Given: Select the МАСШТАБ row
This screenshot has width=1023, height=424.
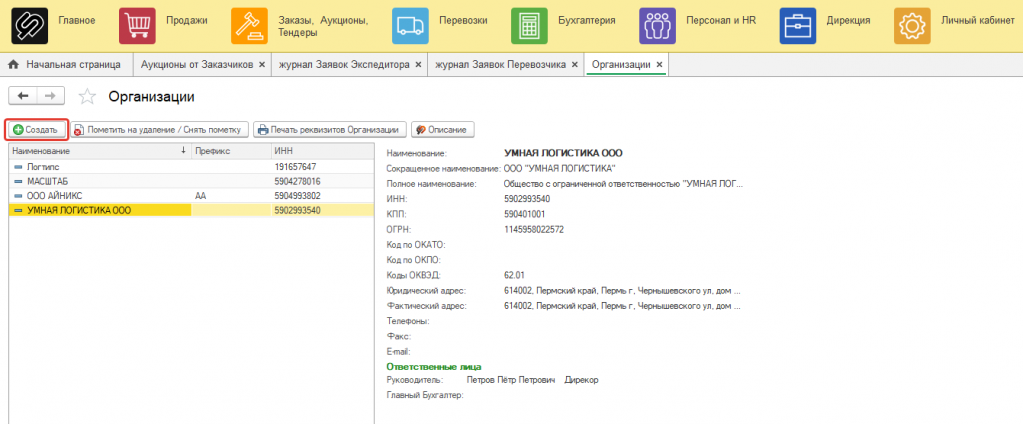Looking at the screenshot, I should 191,181.
